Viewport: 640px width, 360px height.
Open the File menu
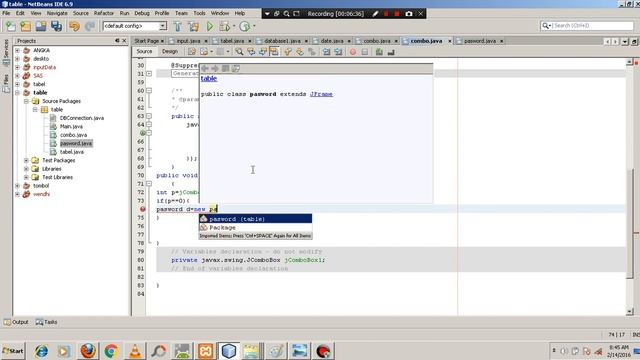pos(6,13)
